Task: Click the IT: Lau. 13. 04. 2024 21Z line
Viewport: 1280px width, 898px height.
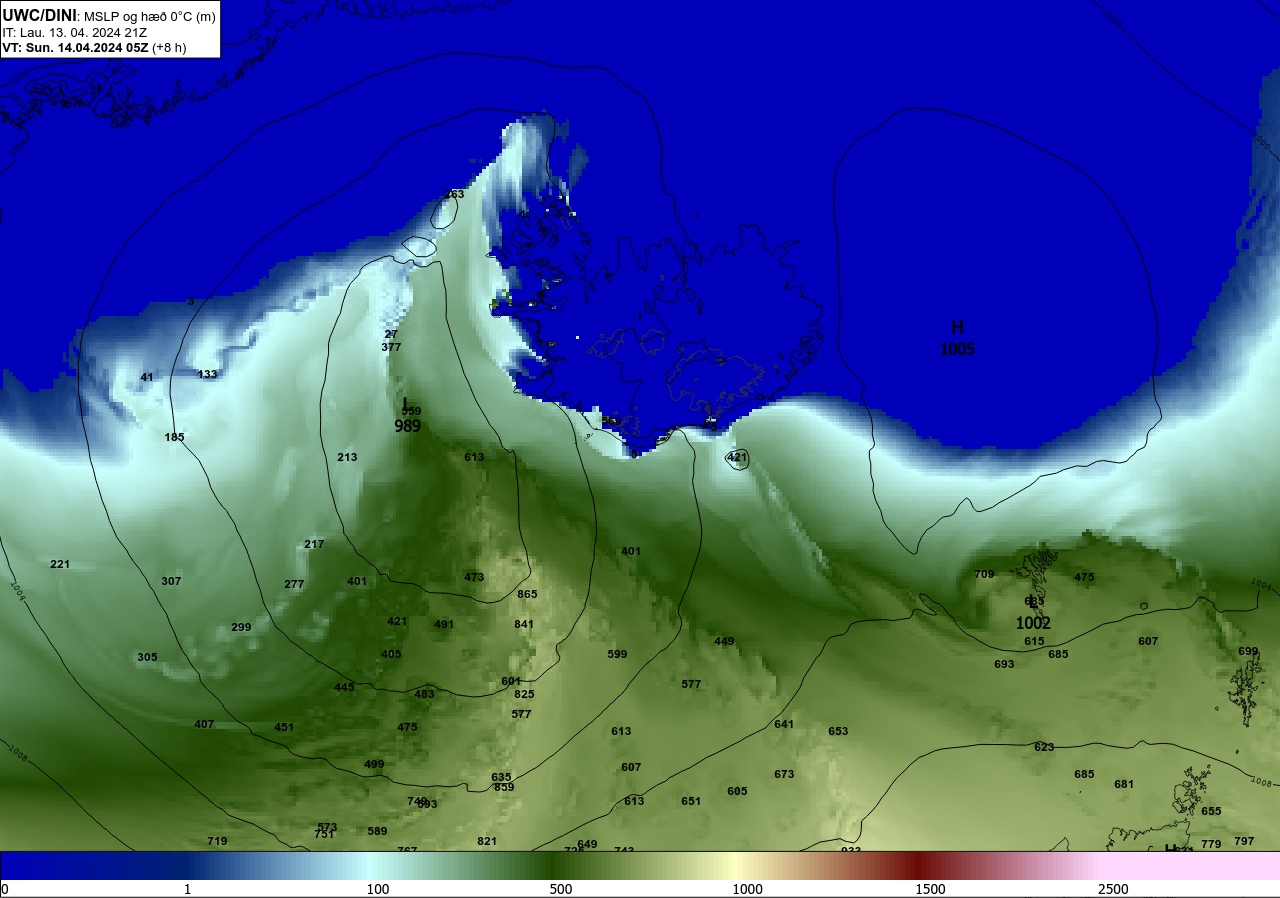Action: tap(75, 33)
